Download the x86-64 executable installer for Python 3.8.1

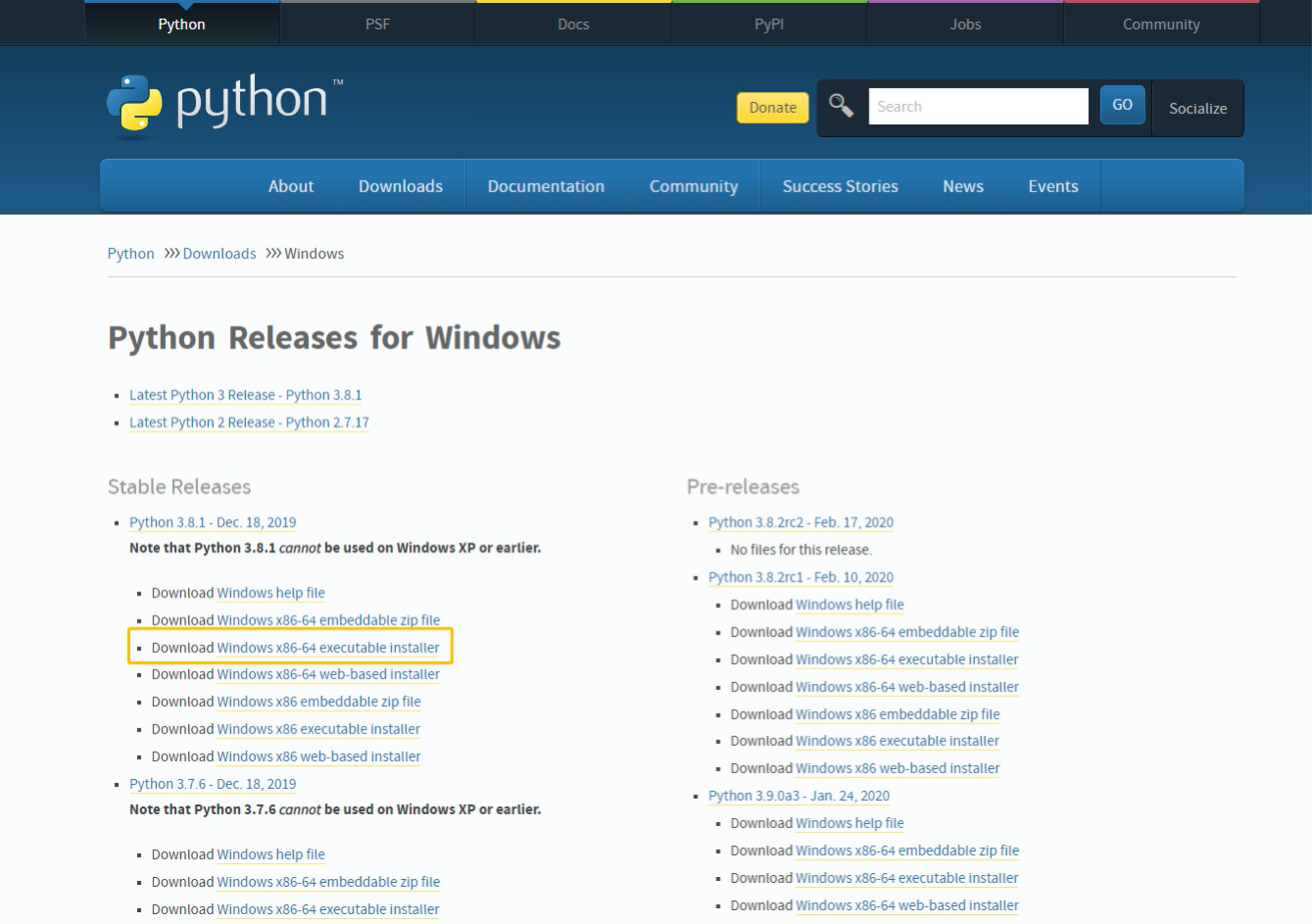coord(328,648)
